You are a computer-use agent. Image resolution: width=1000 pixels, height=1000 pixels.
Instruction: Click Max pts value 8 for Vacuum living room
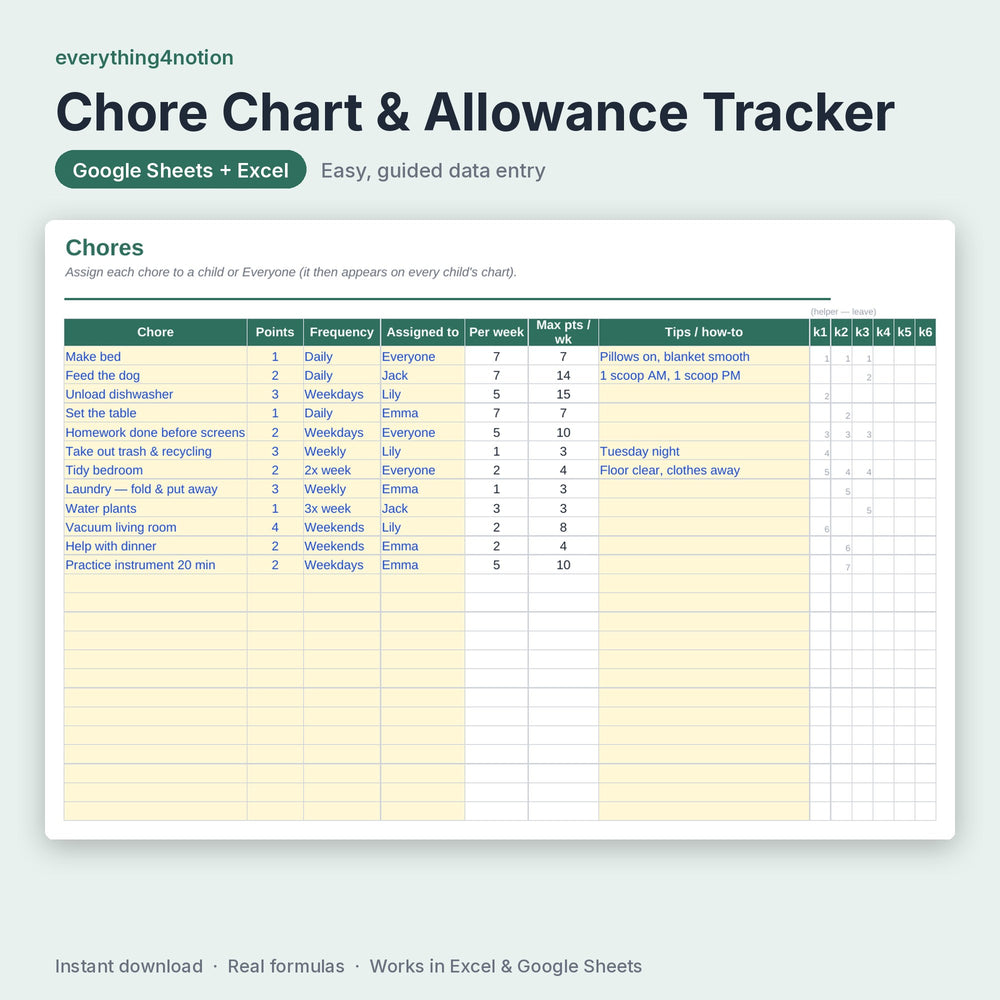[x=563, y=527]
